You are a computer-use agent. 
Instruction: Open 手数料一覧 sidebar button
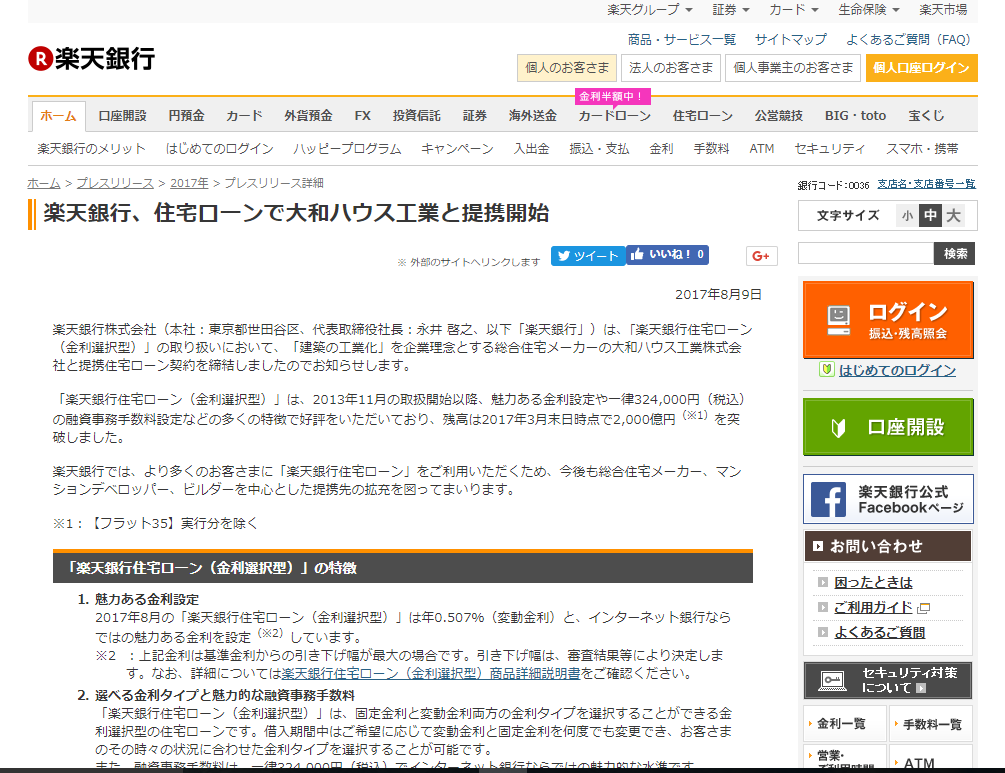[x=931, y=724]
